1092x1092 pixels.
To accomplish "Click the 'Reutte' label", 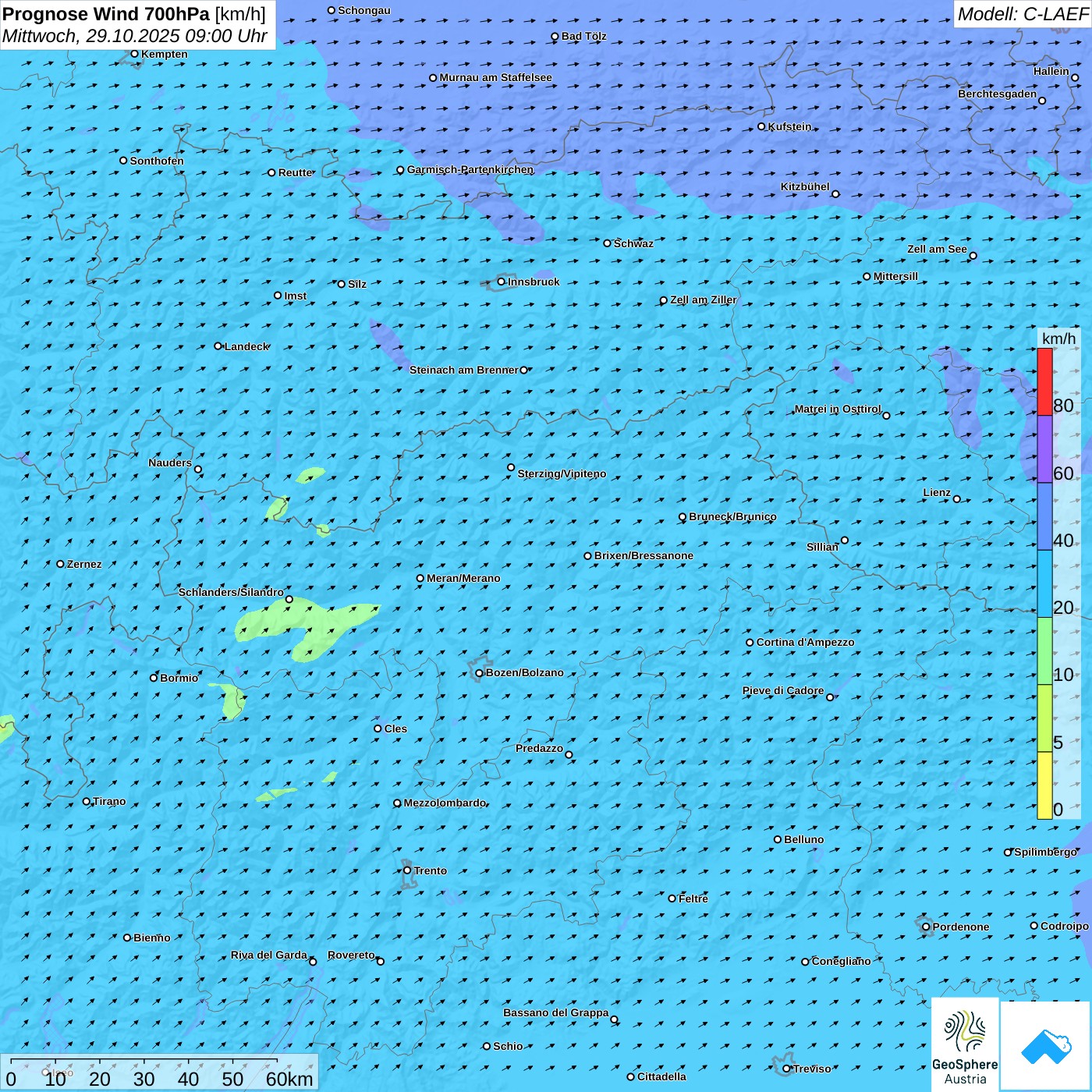I will coord(296,172).
